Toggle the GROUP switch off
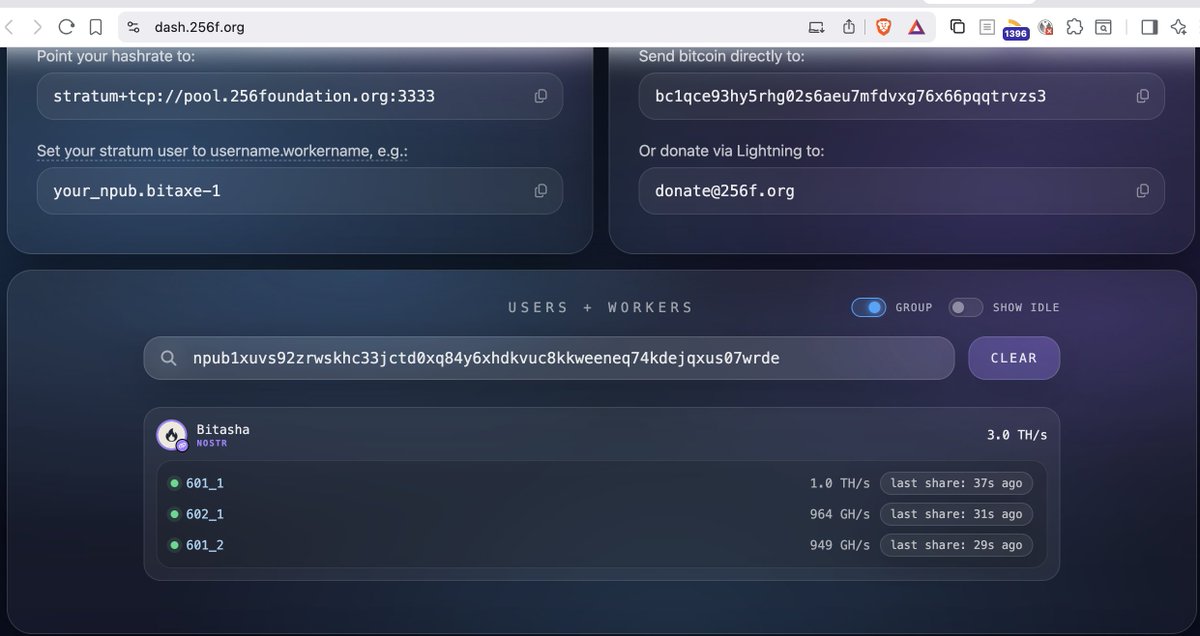Viewport: 1200px width, 636px height. click(869, 307)
